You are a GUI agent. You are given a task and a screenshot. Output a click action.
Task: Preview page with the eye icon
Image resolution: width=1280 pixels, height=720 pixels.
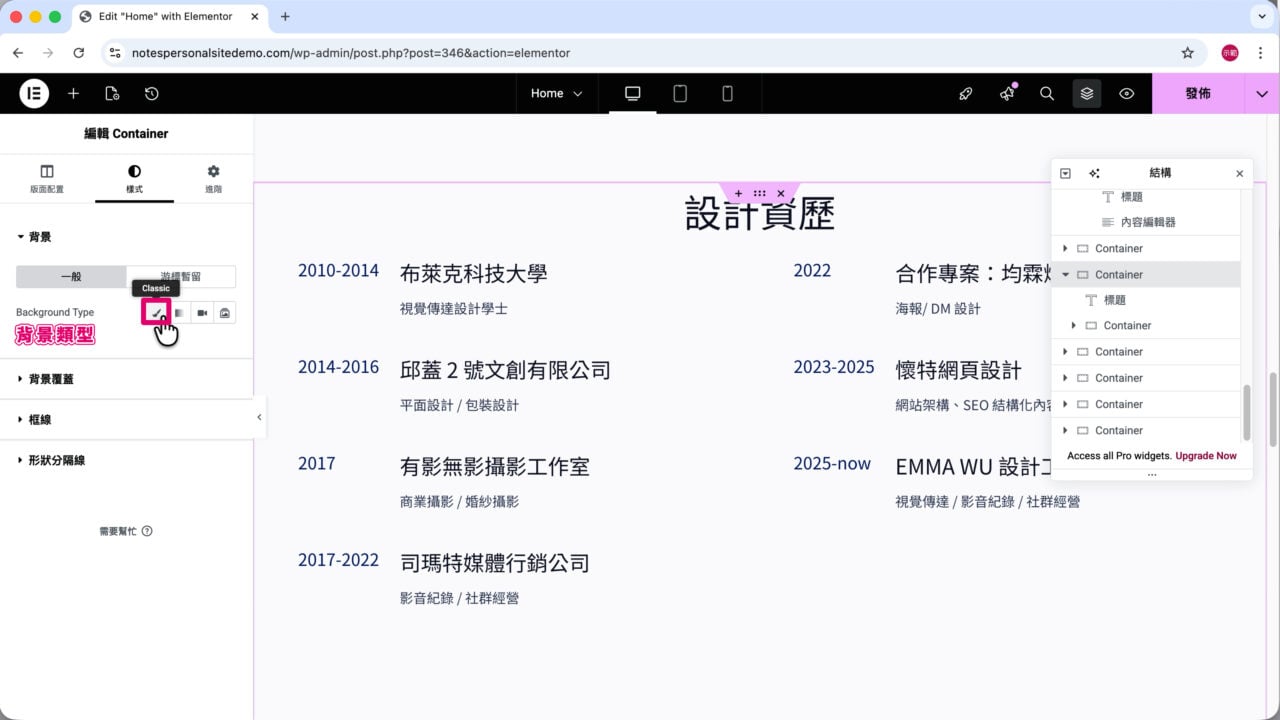(1127, 93)
